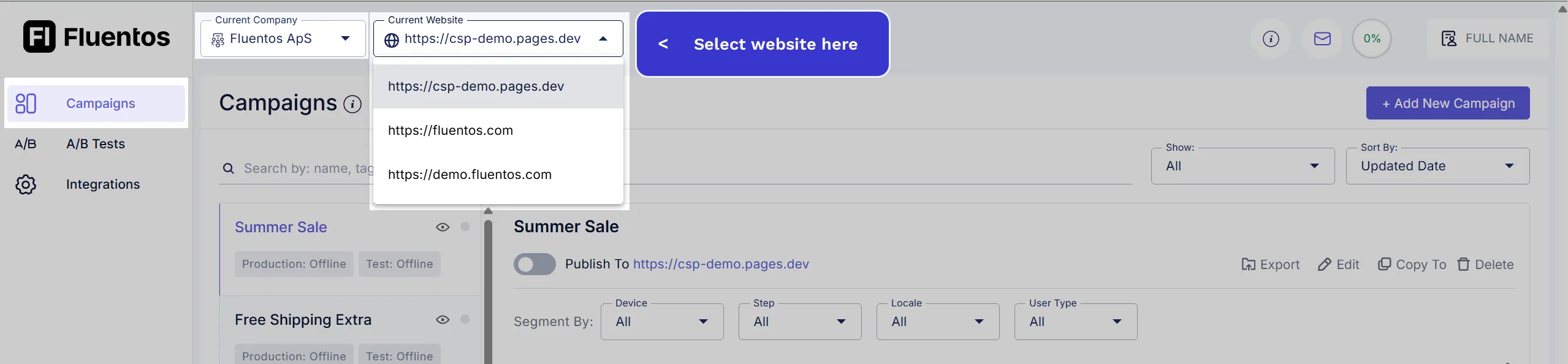The height and width of the screenshot is (364, 1568).
Task: Click the status dot next to Summer Sale
Action: [465, 227]
